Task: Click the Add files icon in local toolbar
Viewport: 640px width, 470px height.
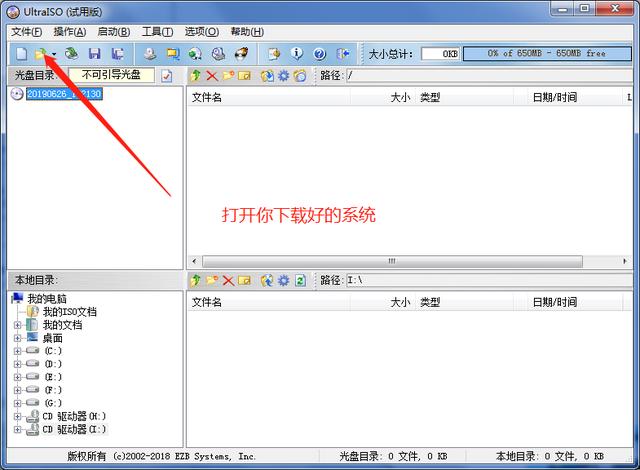Action: point(267,280)
